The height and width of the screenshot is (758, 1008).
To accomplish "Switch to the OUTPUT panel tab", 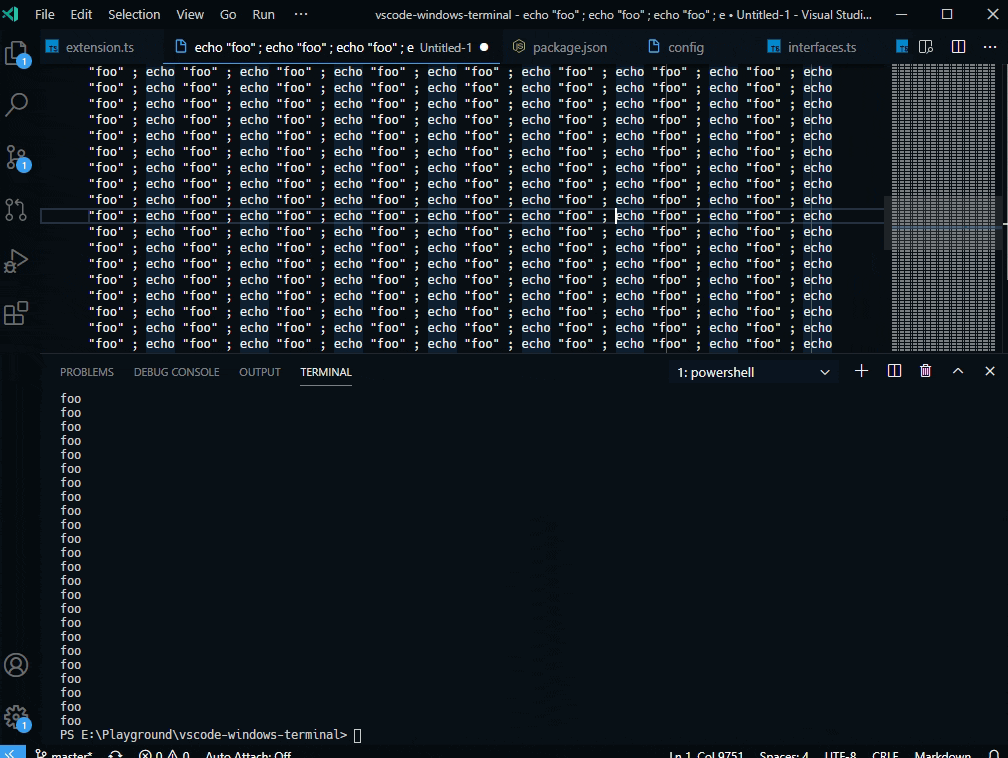I will click(260, 372).
